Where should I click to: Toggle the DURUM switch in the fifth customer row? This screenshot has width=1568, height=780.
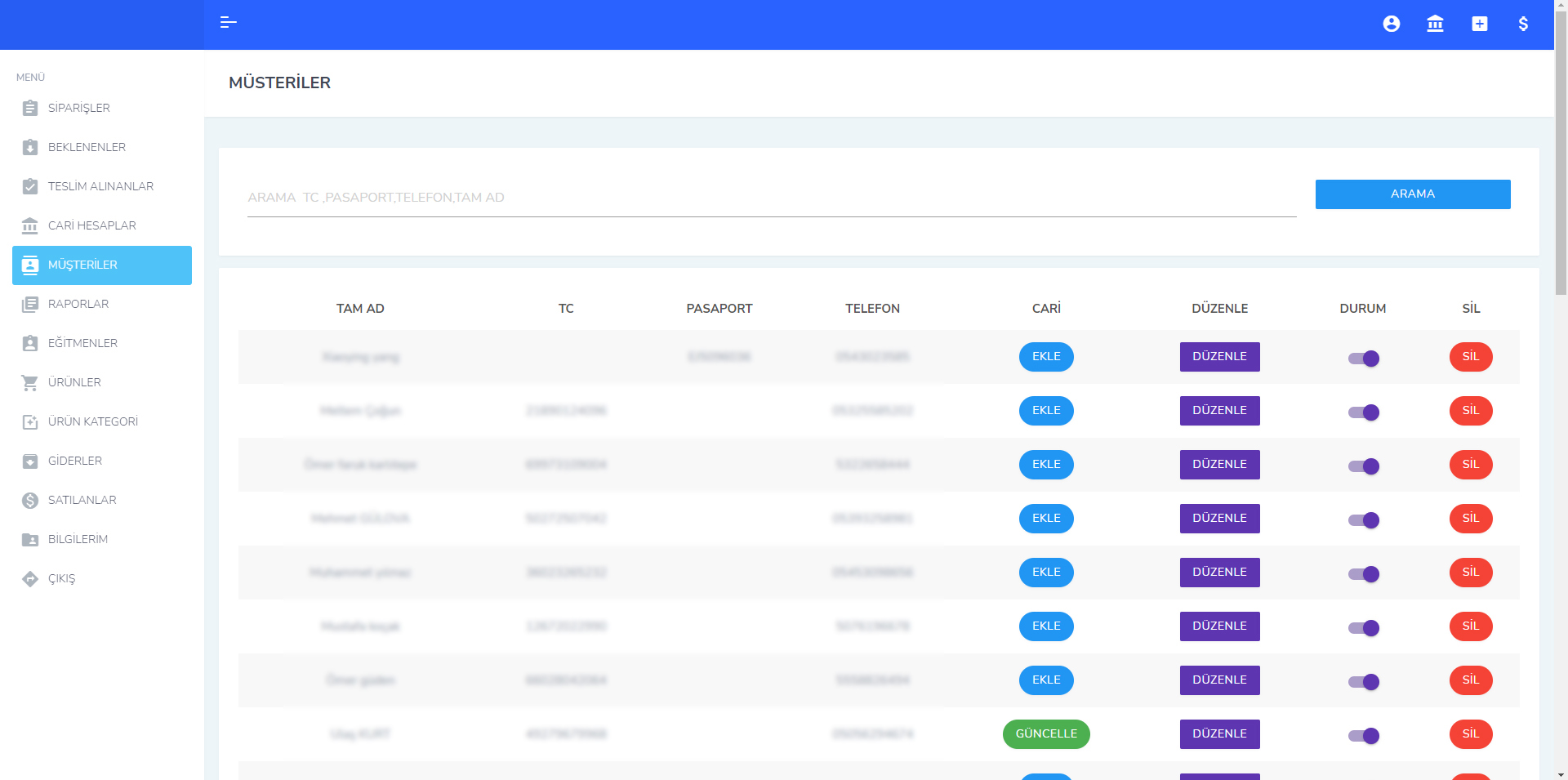click(1363, 573)
